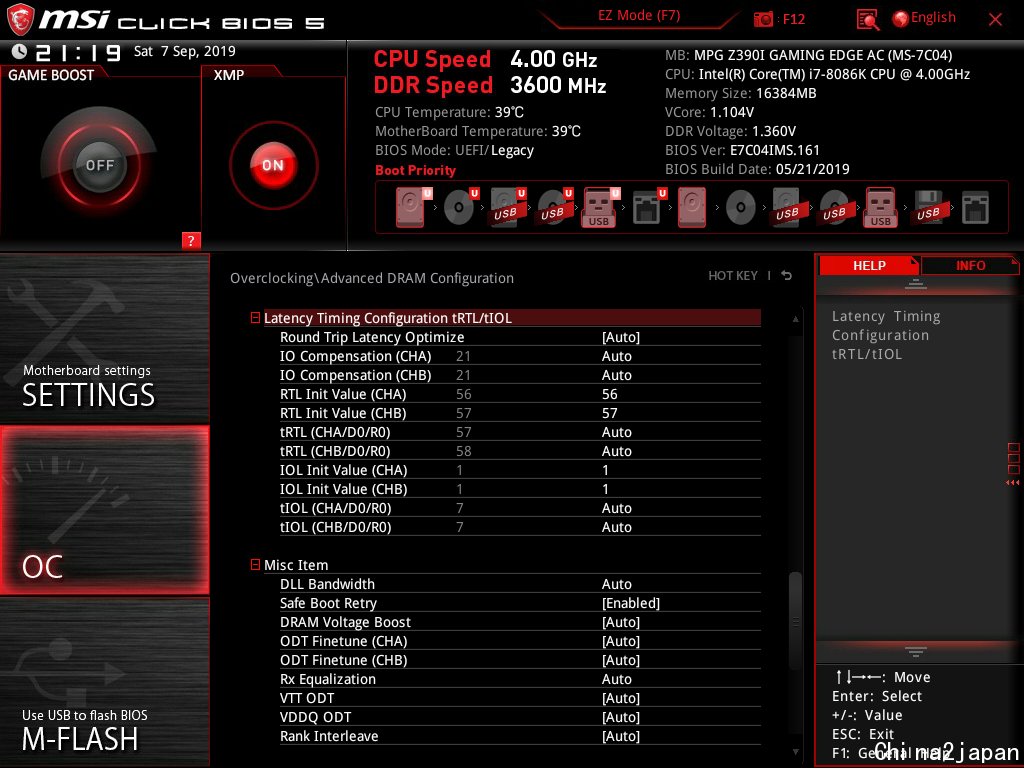1024x768 pixels.
Task: Take a screenshot with the F12 camera icon
Action: pos(763,19)
